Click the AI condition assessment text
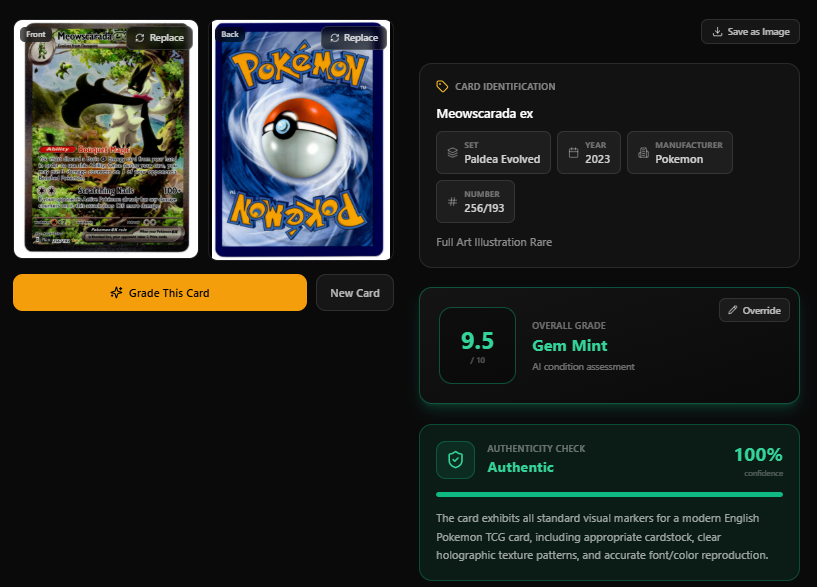 click(x=583, y=367)
